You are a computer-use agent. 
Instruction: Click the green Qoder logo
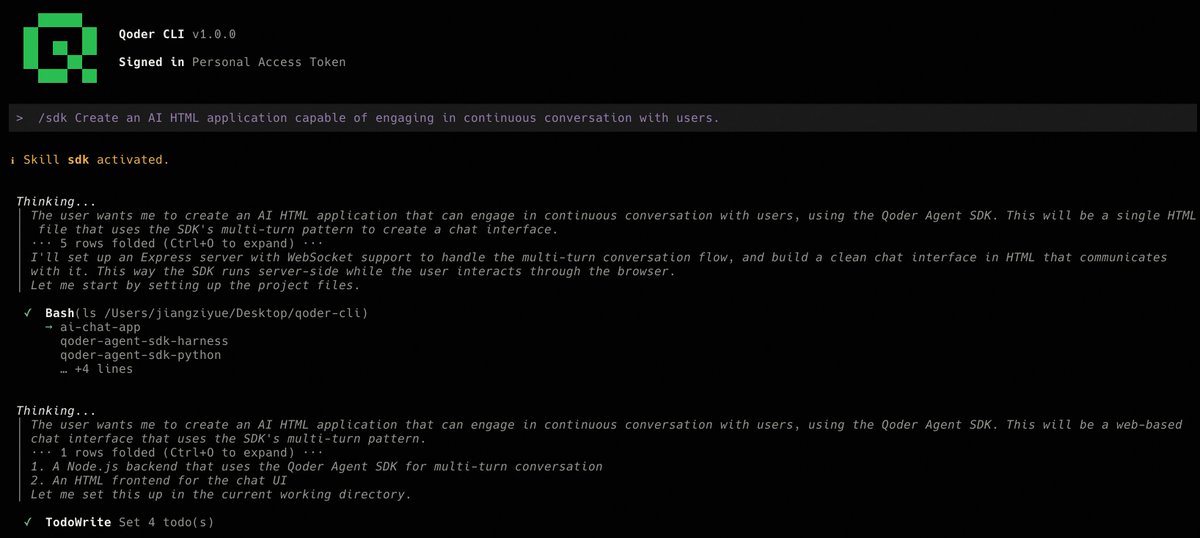tap(60, 47)
